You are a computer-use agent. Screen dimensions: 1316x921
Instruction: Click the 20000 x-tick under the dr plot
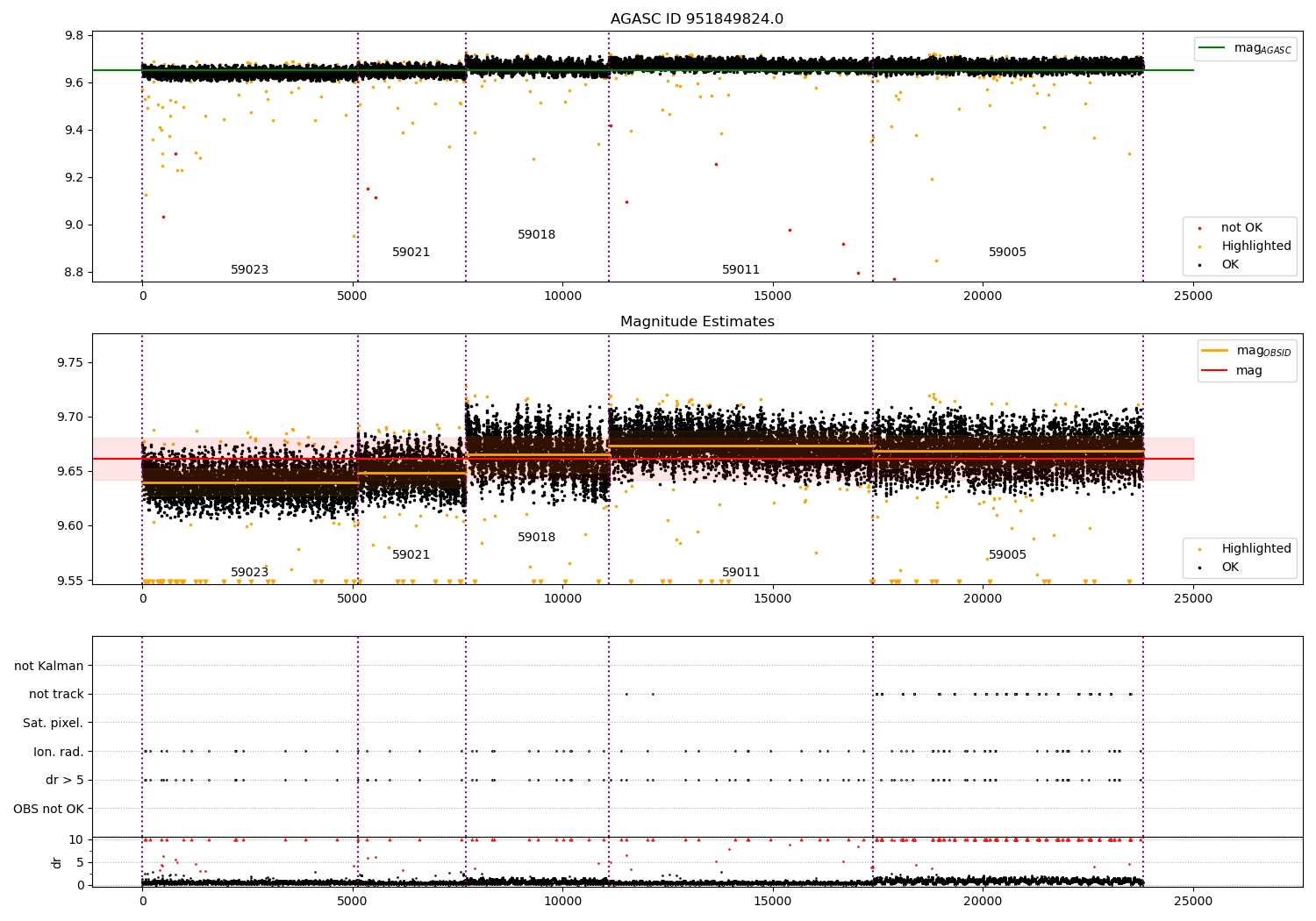[983, 901]
